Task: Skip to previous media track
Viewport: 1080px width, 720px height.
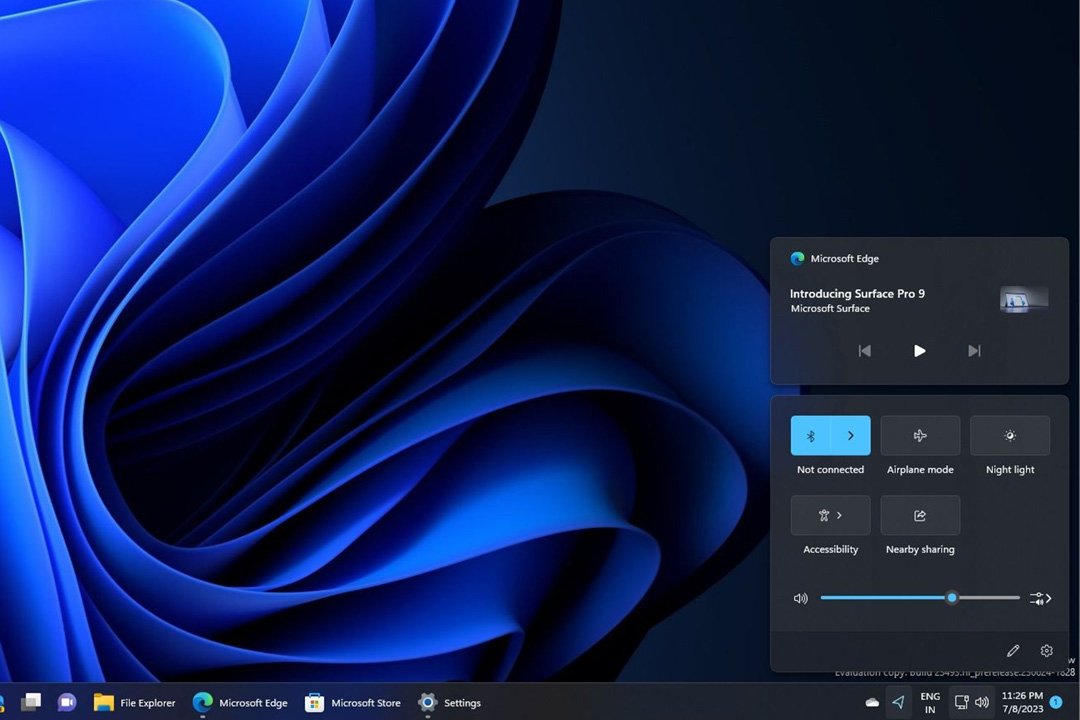Action: pos(864,351)
